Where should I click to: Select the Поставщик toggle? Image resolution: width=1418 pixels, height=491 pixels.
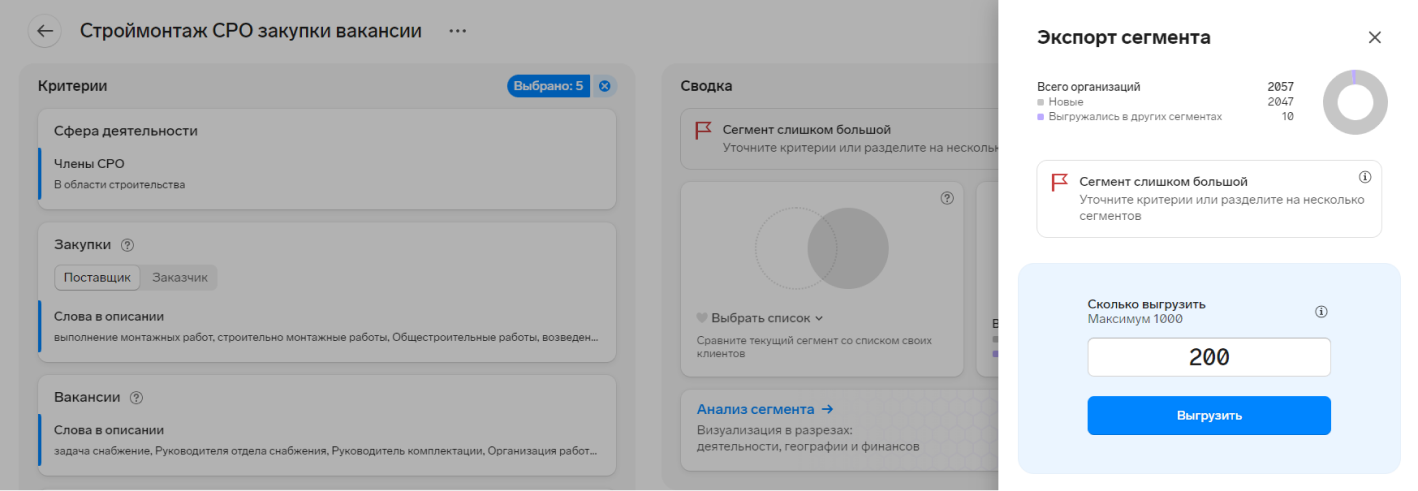(97, 277)
